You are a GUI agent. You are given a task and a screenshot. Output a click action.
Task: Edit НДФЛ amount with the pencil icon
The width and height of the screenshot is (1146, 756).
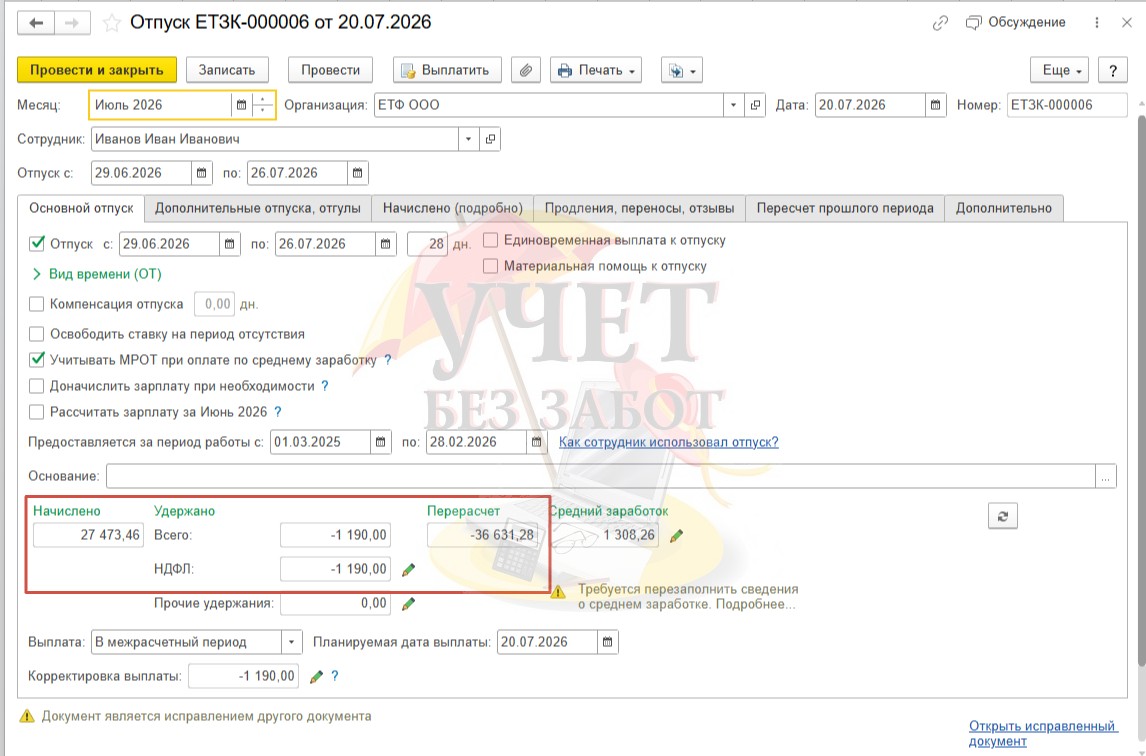point(408,570)
